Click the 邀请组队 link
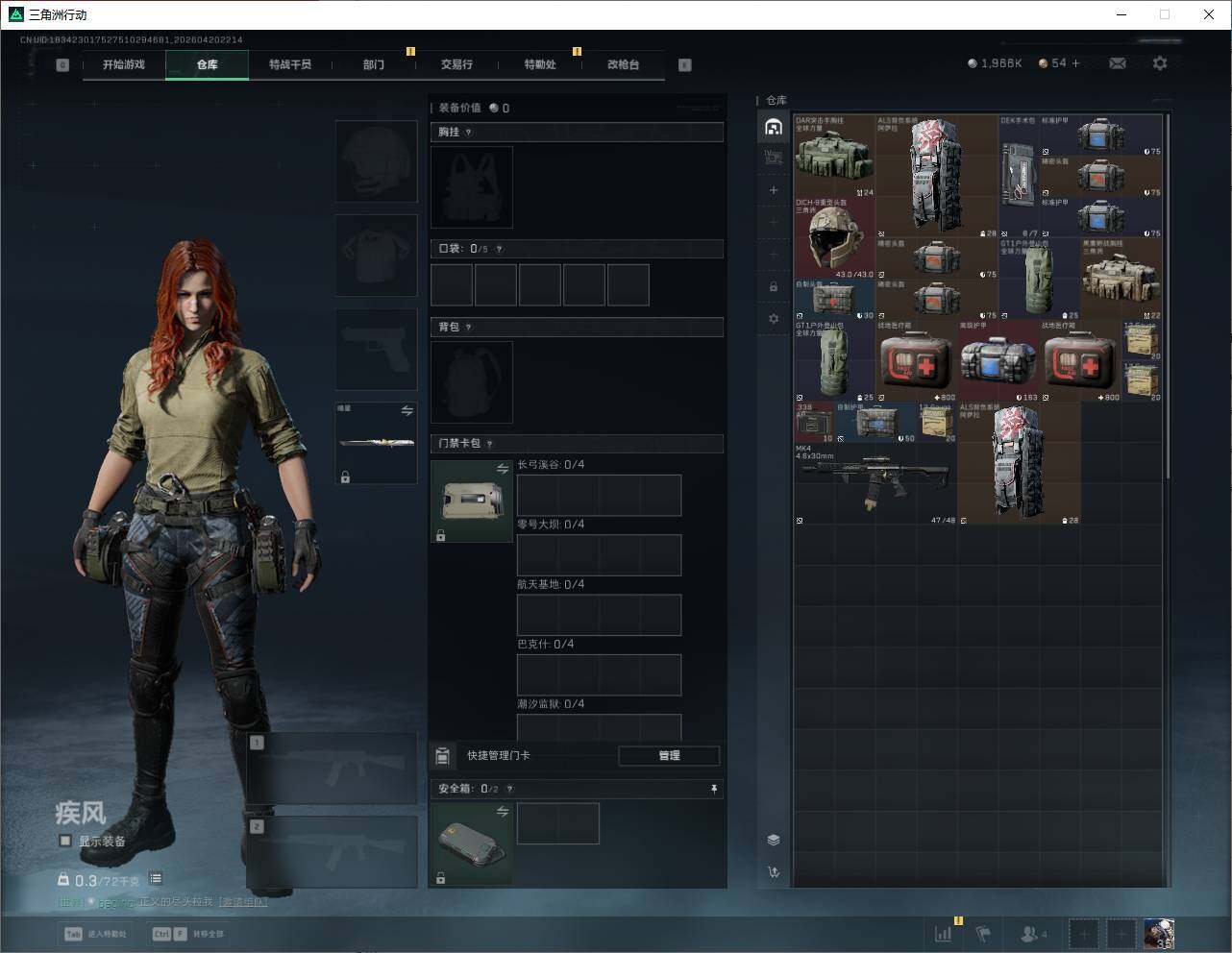This screenshot has height=953, width=1232. pyautogui.click(x=242, y=901)
